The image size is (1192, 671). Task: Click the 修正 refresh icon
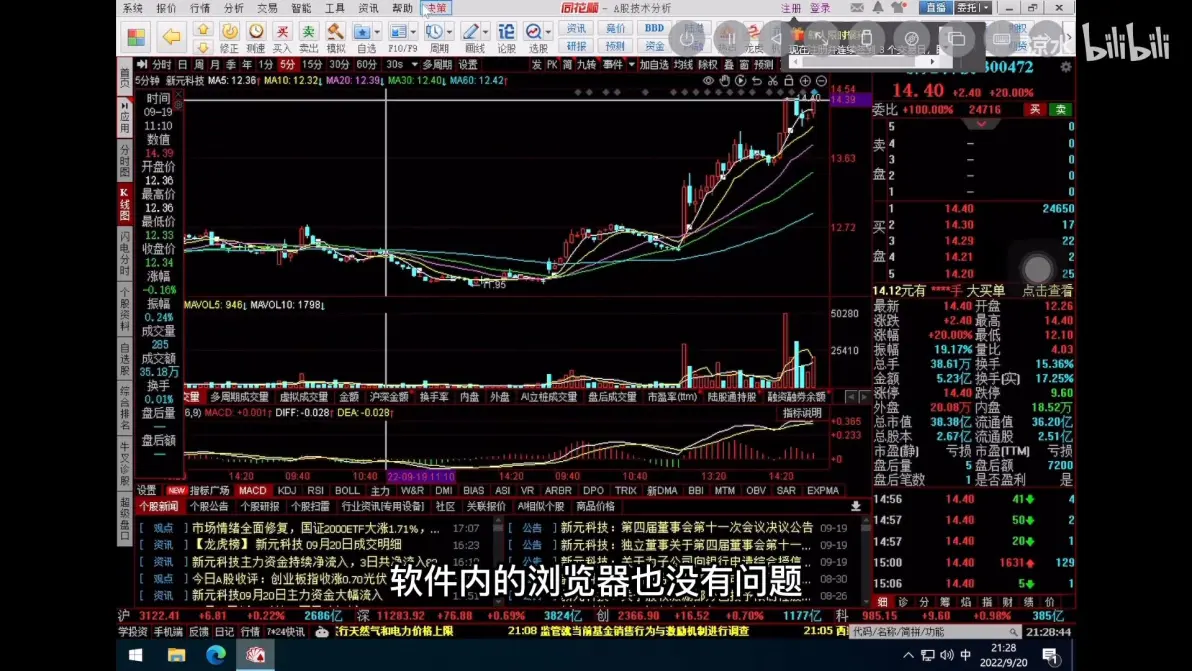click(229, 31)
